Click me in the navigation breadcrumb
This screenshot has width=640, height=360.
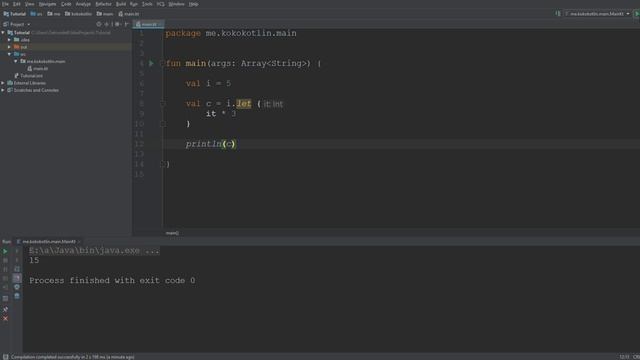point(54,14)
